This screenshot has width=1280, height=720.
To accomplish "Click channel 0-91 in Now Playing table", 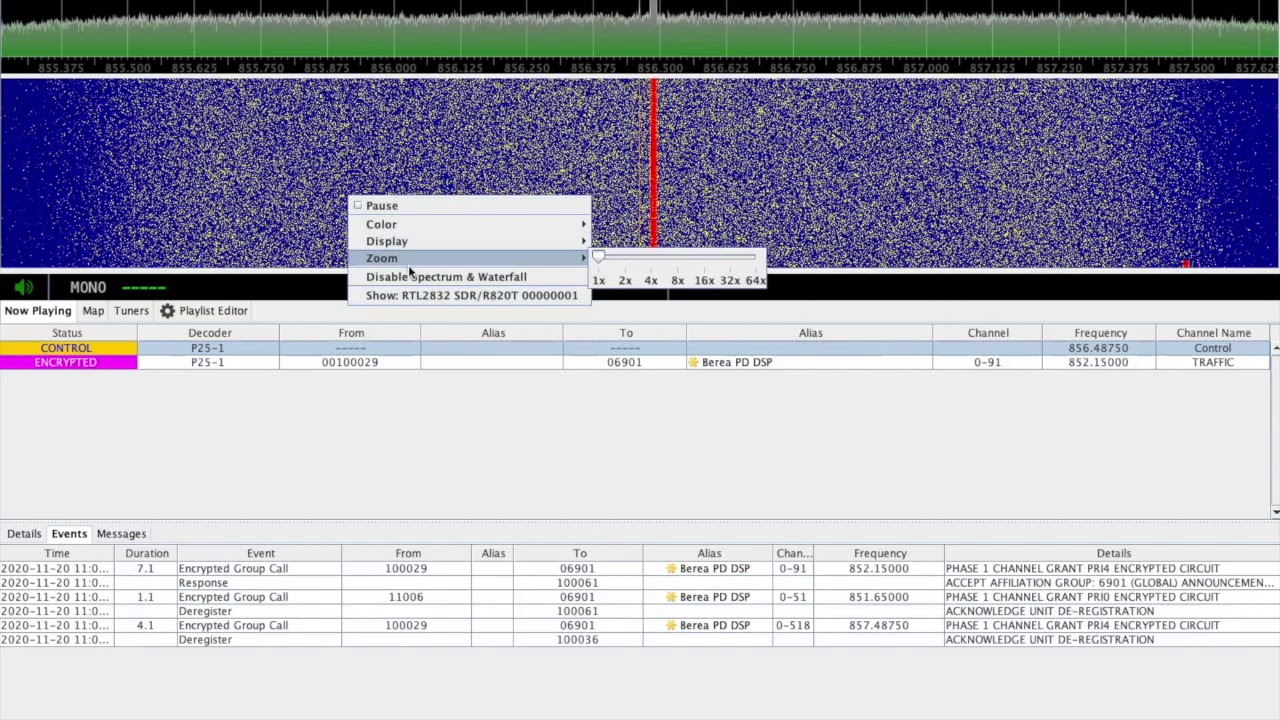I will click(987, 362).
